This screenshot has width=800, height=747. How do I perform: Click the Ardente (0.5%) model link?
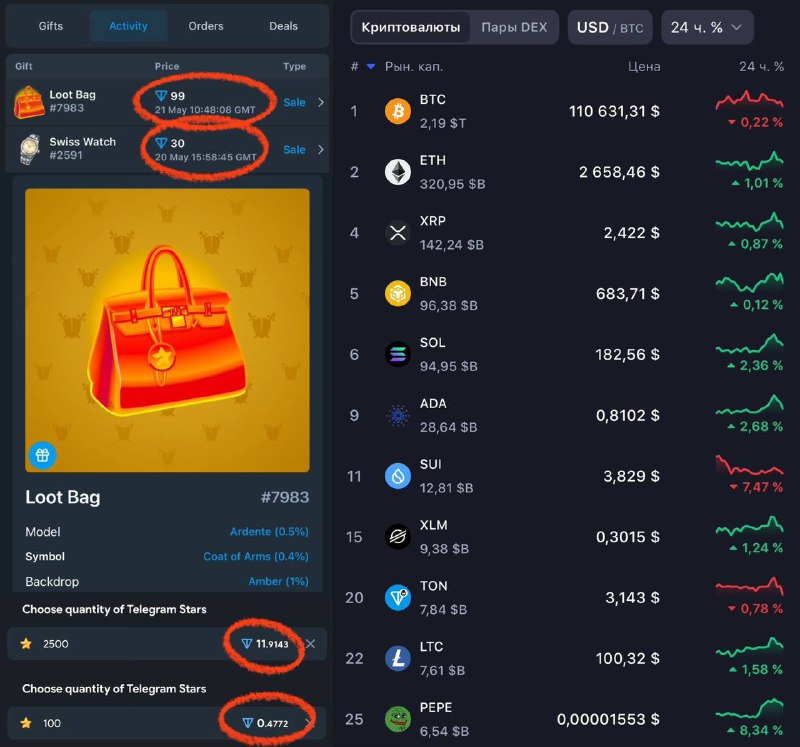click(269, 532)
